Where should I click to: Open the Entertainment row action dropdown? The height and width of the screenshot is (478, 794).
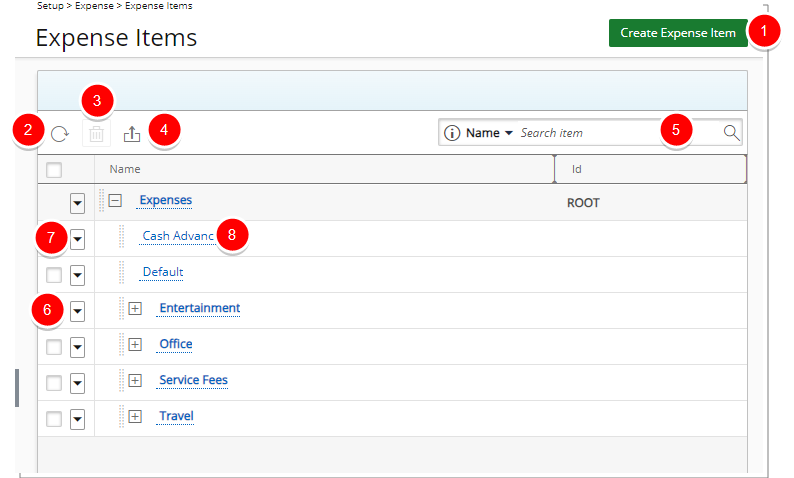[x=77, y=311]
